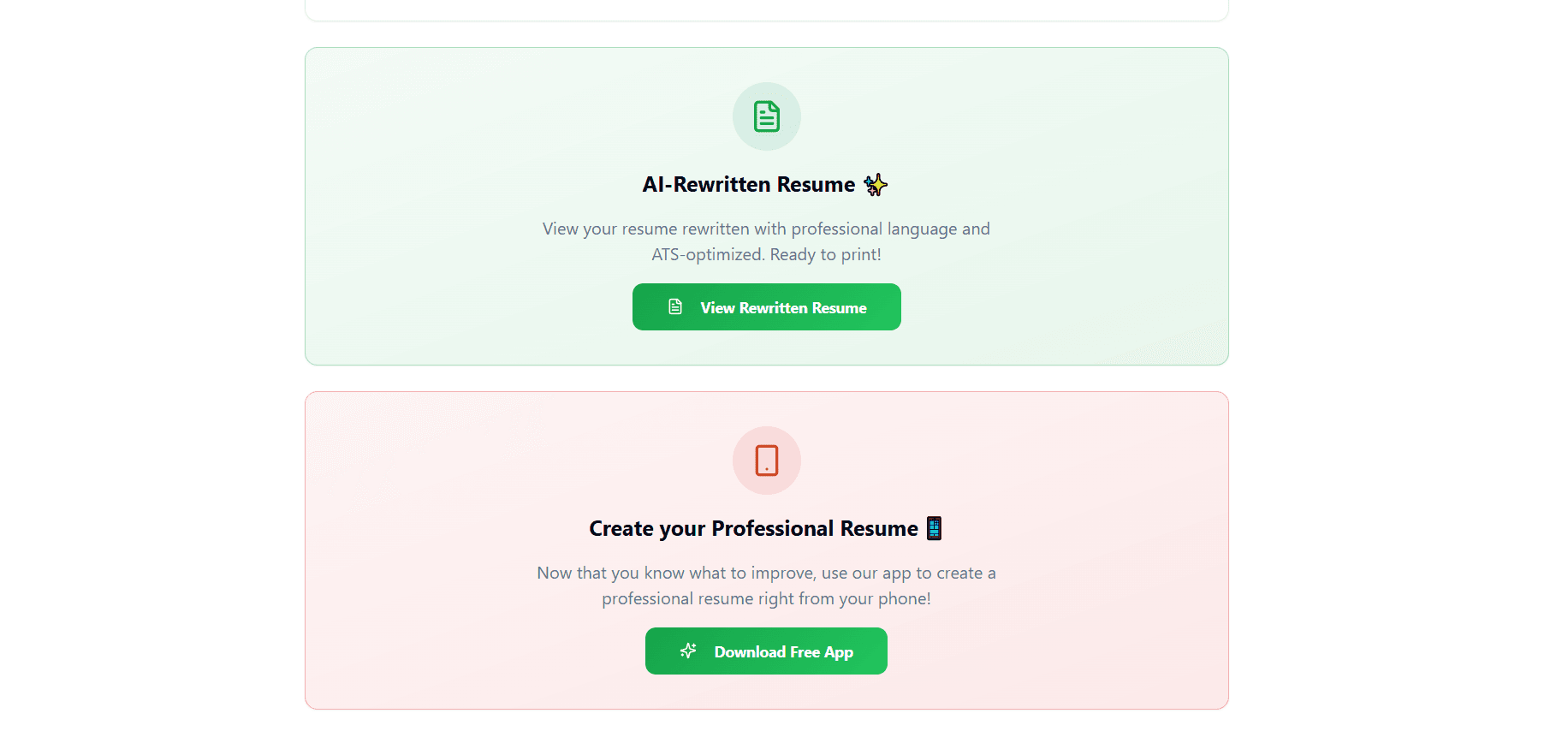Click the gap between green and pink cards
The image size is (1568, 743).
click(766, 378)
